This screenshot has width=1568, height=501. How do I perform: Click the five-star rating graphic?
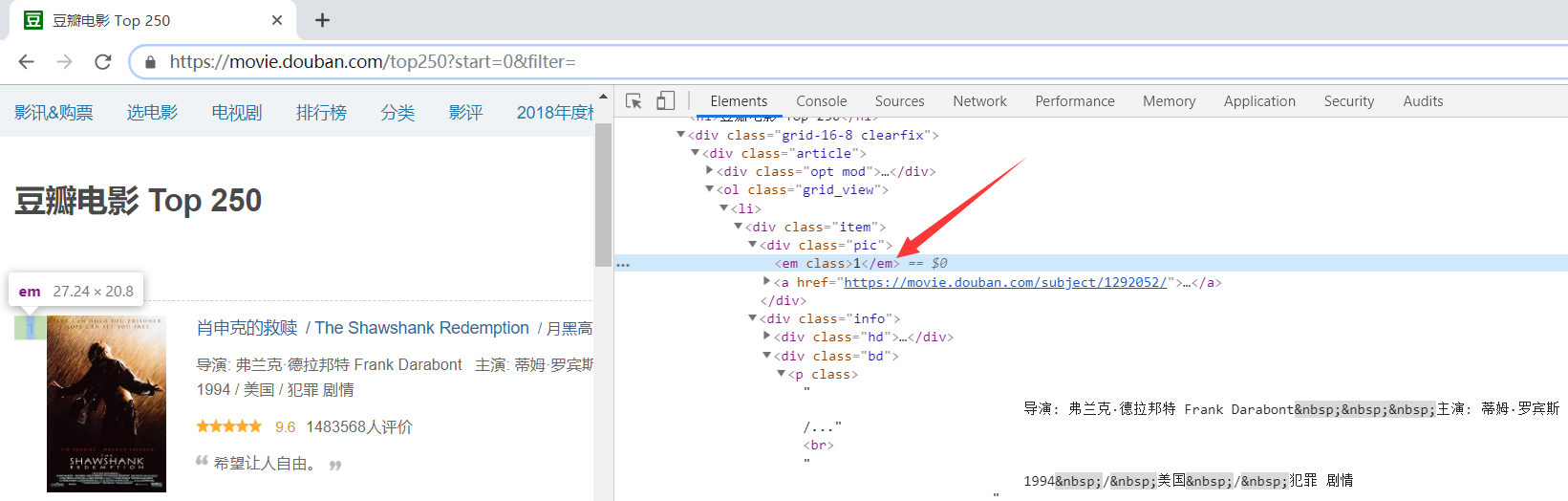click(x=228, y=426)
